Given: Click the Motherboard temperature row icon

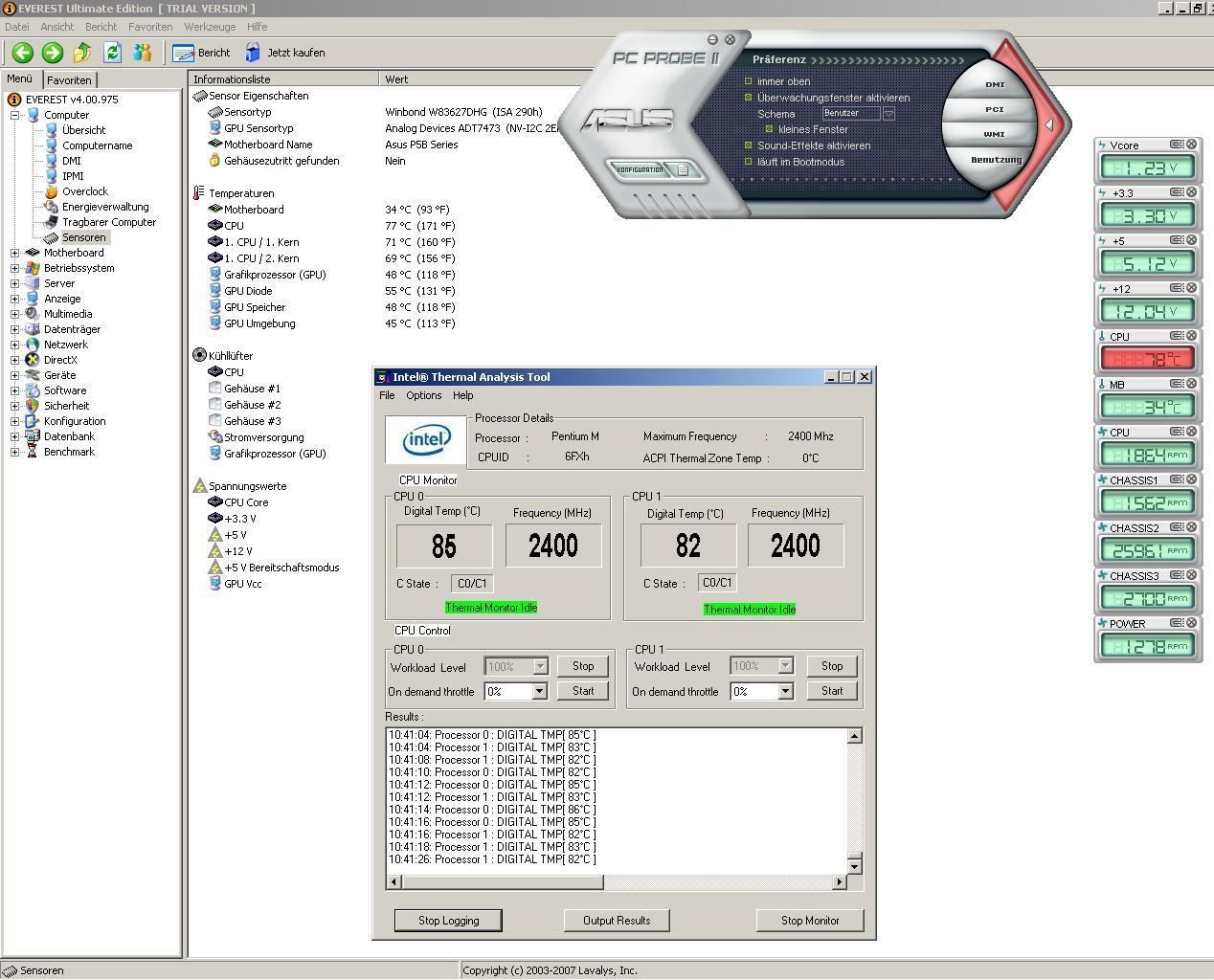Looking at the screenshot, I should tap(215, 210).
